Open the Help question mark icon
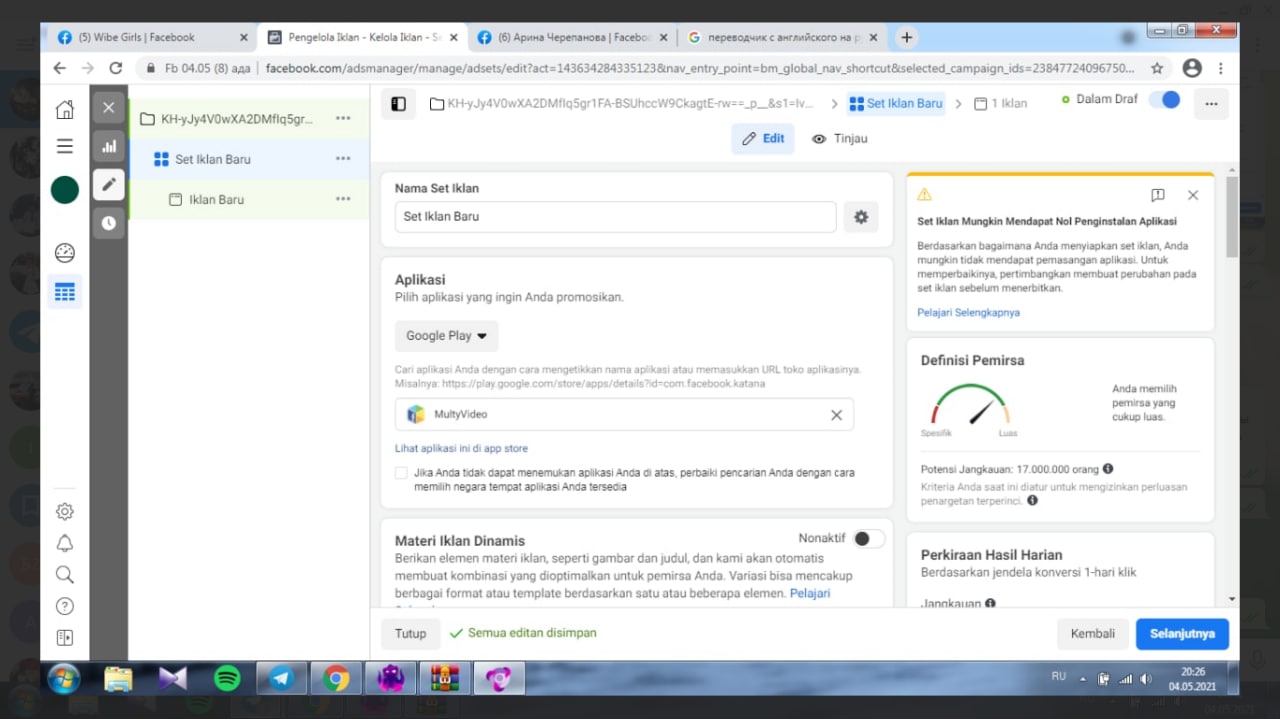1280x719 pixels. [x=64, y=606]
